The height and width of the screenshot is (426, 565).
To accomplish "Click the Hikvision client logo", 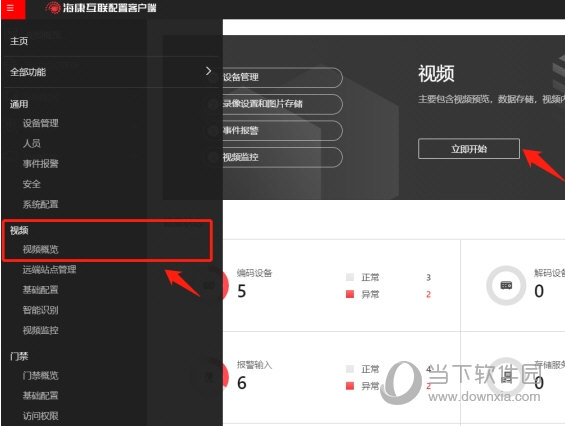I will pyautogui.click(x=101, y=8).
